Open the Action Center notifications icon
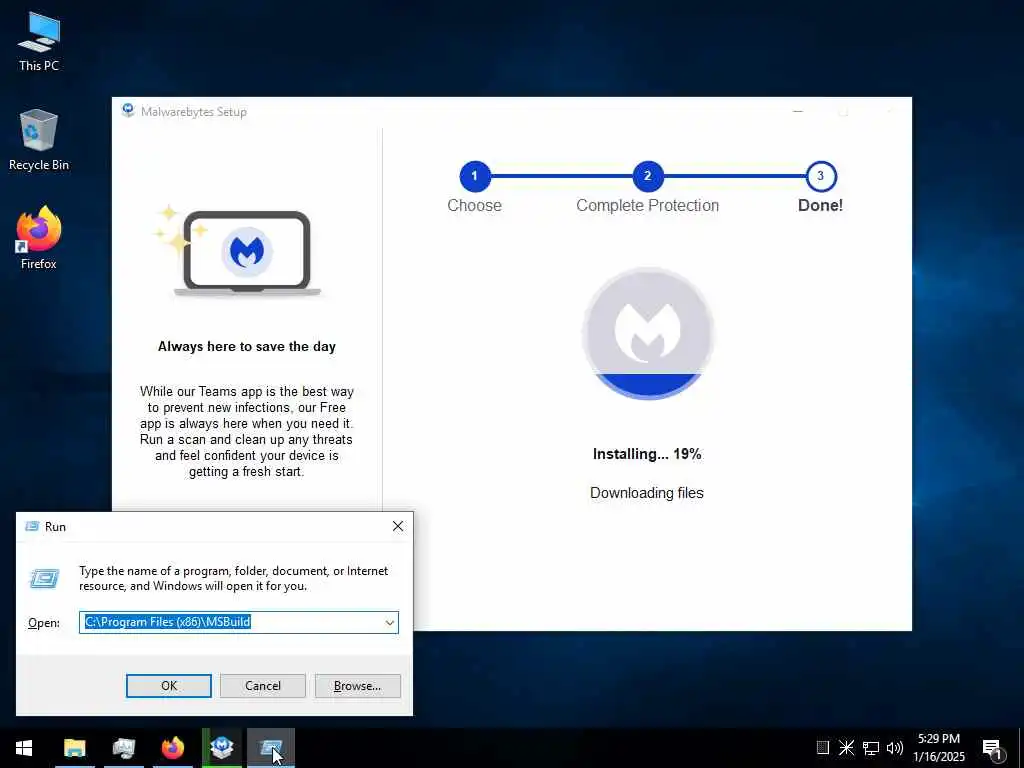The height and width of the screenshot is (768, 1024). point(992,748)
